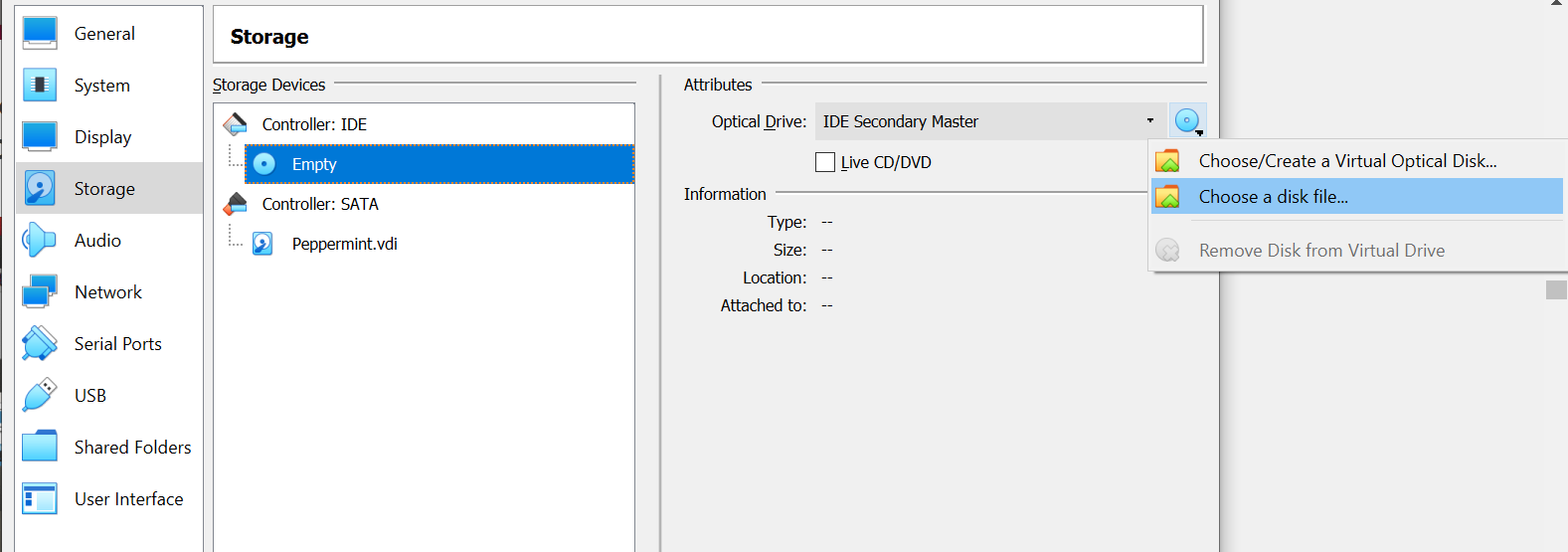Open the Network settings icon

coord(40,292)
